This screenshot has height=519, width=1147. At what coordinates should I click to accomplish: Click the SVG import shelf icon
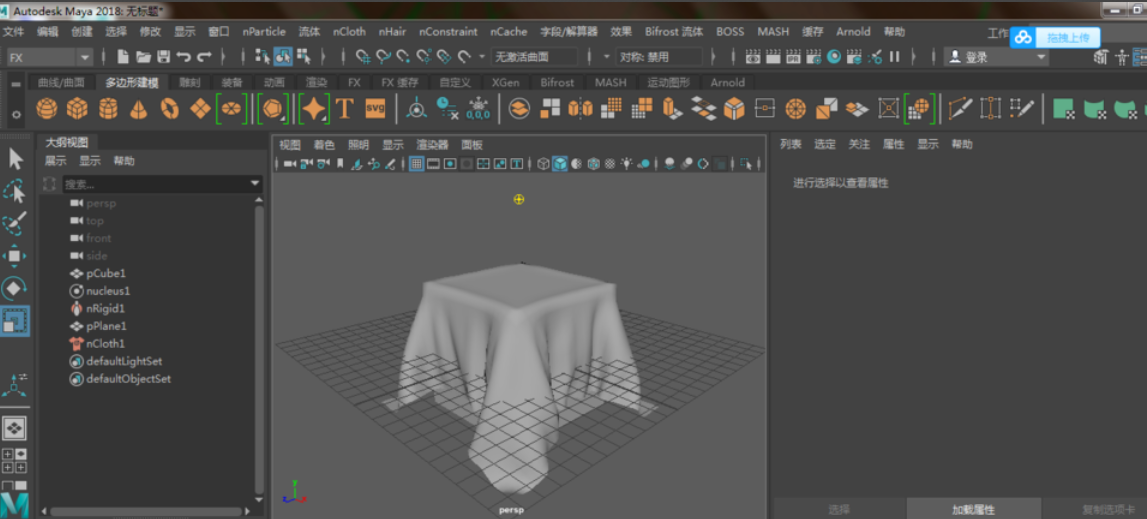(375, 109)
